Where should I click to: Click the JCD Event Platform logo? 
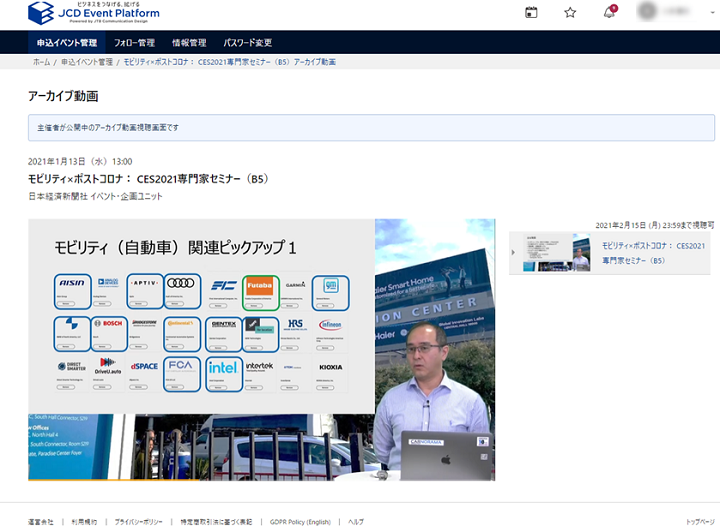click(94, 13)
